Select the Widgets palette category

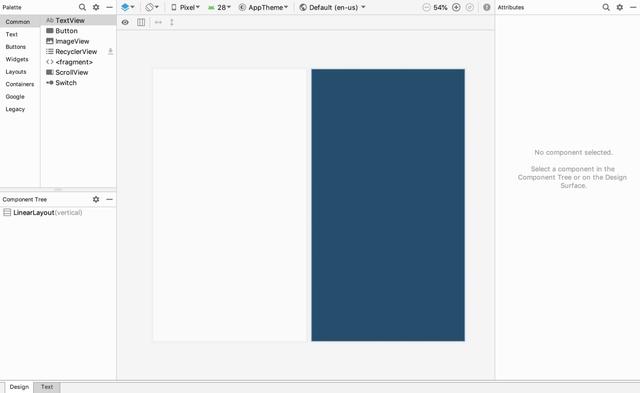pyautogui.click(x=20, y=59)
